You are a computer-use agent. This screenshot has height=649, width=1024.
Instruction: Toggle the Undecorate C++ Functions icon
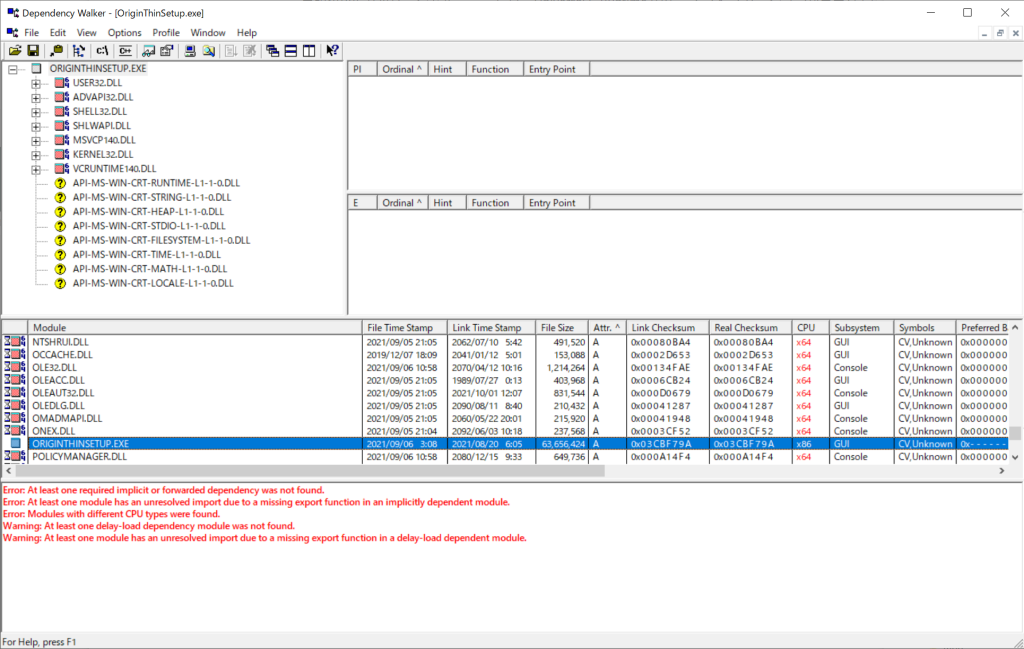125,51
